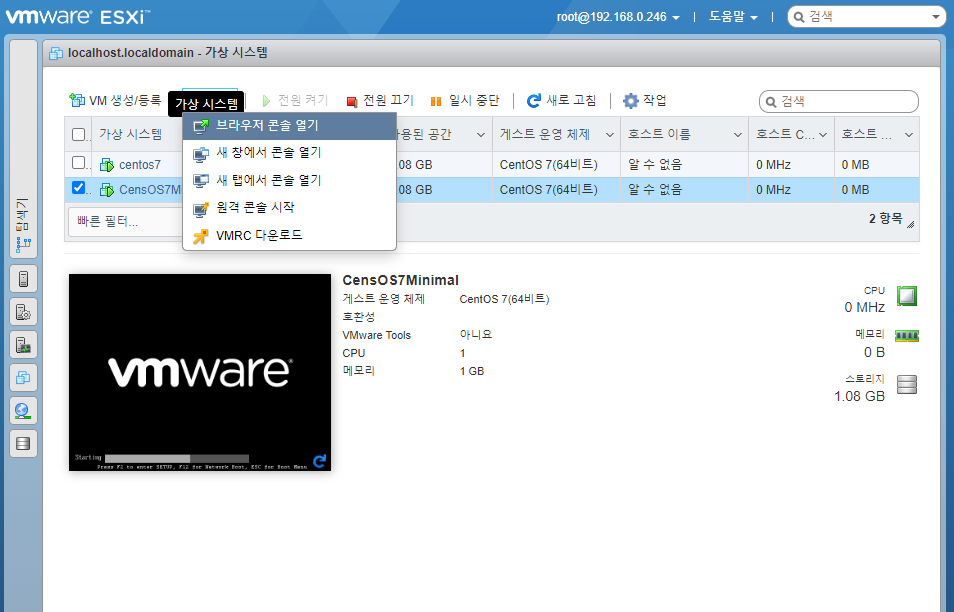
Task: Expand the host name column dropdown
Action: click(737, 135)
